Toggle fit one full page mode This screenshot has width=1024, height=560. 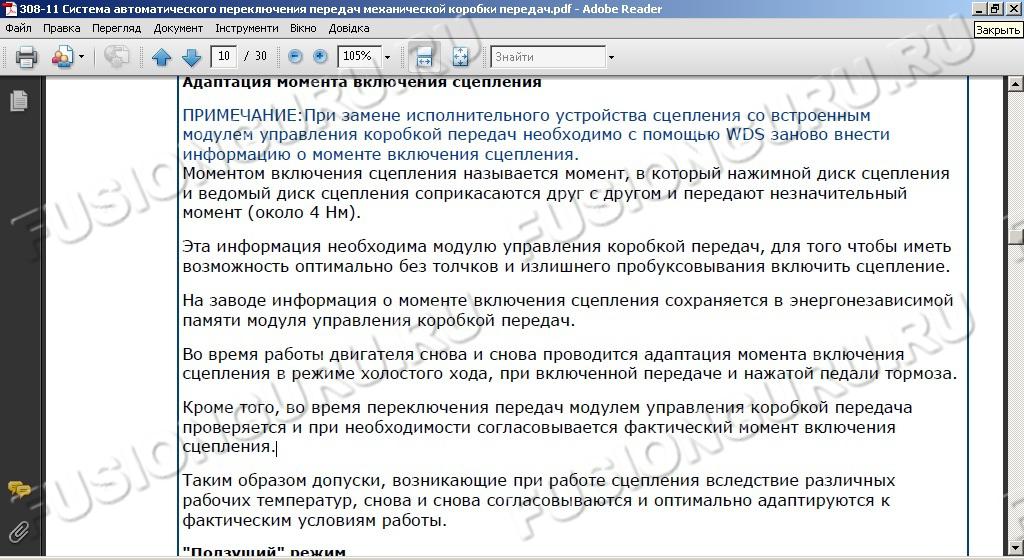click(460, 57)
